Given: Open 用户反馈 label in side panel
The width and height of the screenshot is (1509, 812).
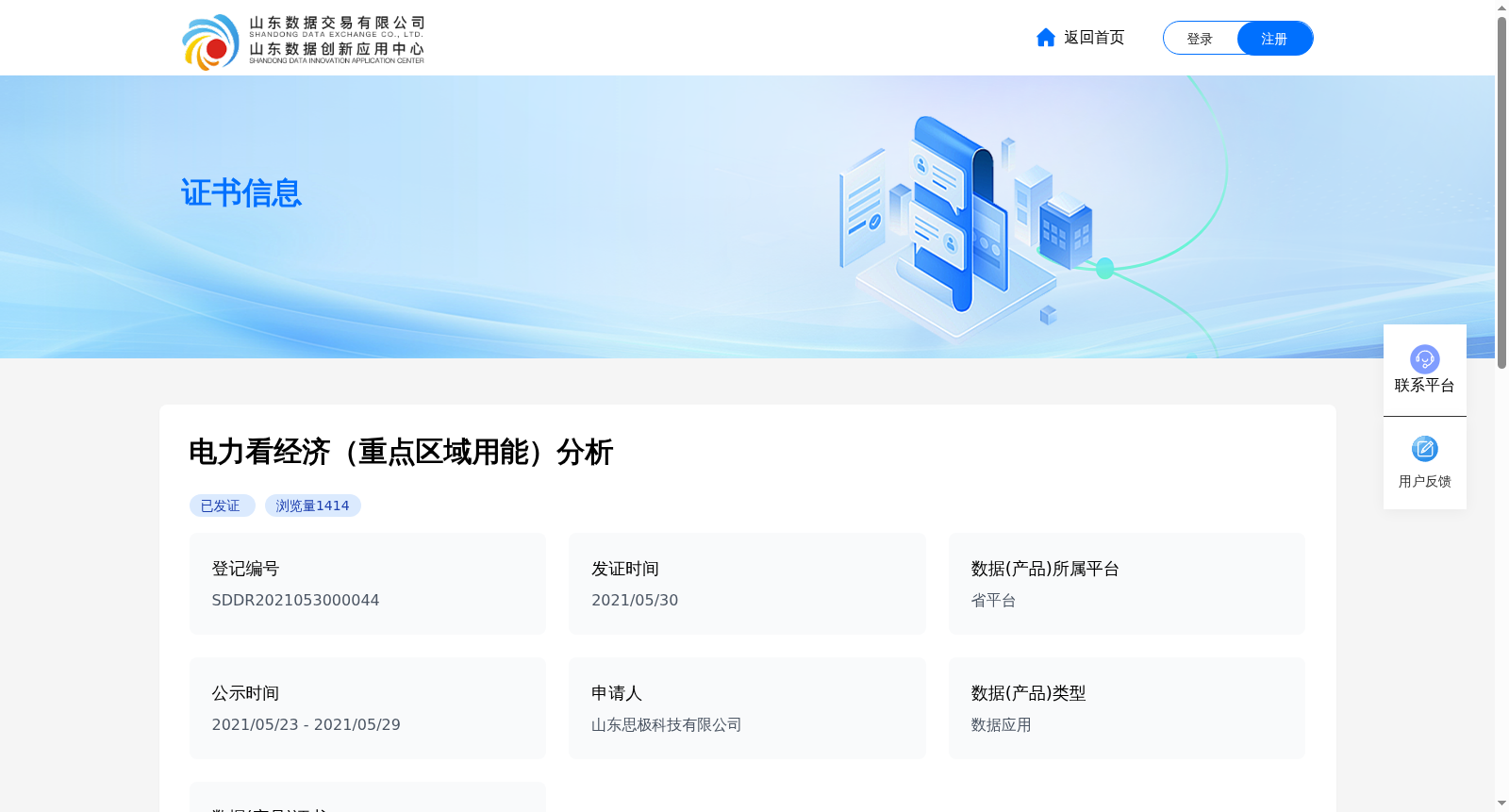Looking at the screenshot, I should (x=1425, y=482).
